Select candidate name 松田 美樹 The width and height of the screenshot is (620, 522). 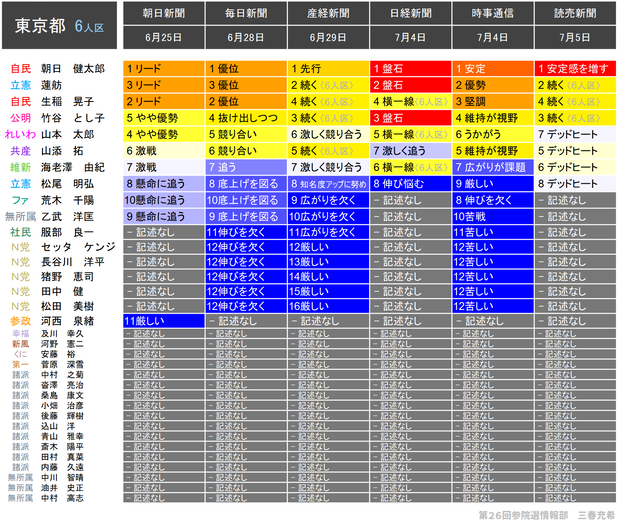[67, 306]
